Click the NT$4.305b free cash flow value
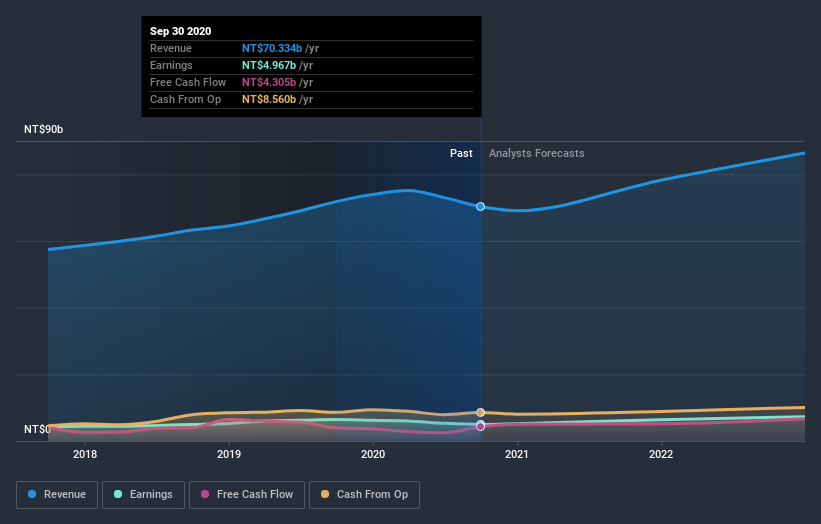This screenshot has width=821, height=524. click(x=269, y=82)
